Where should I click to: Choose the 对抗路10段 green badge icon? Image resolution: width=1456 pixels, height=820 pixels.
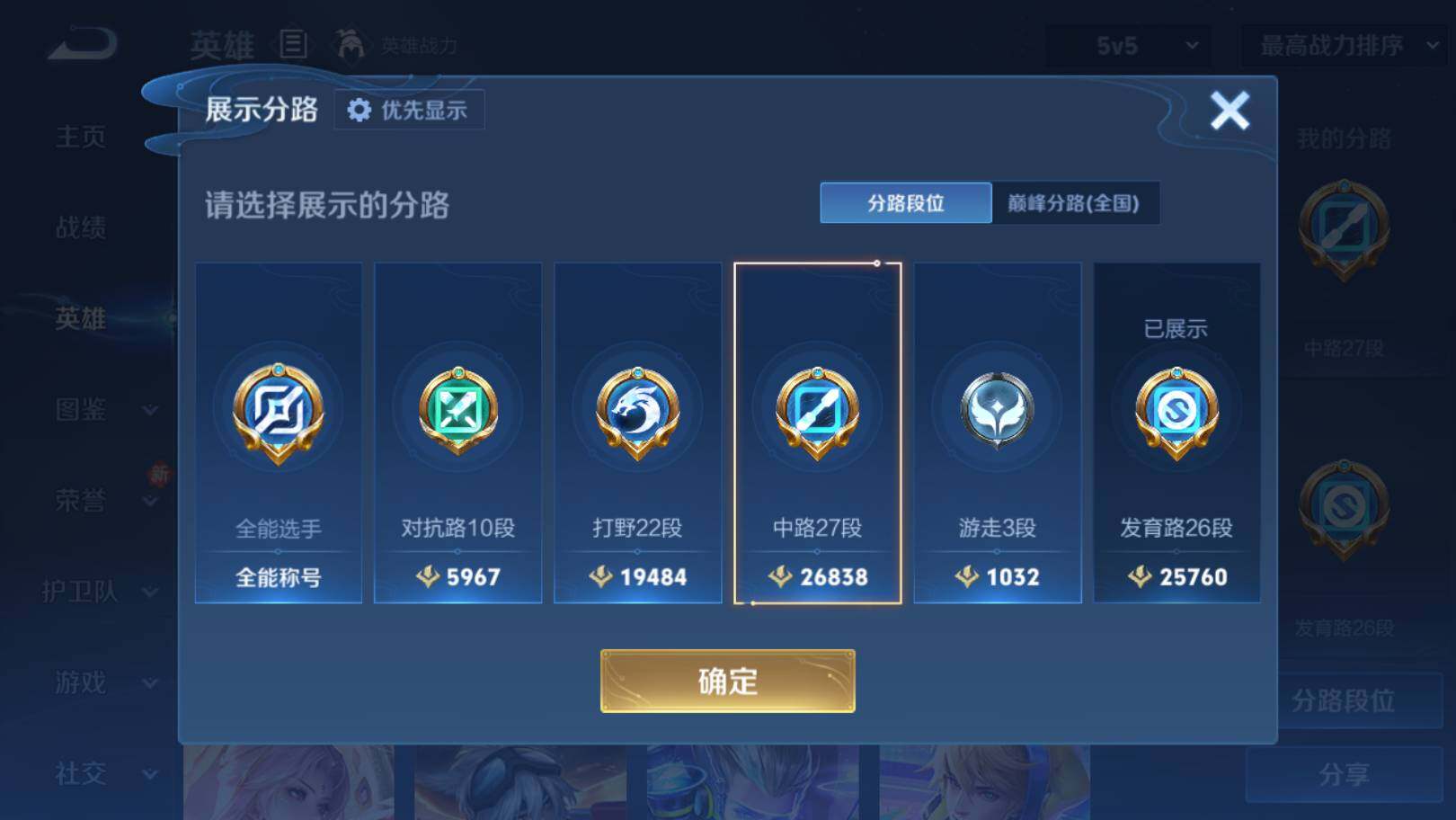click(458, 411)
